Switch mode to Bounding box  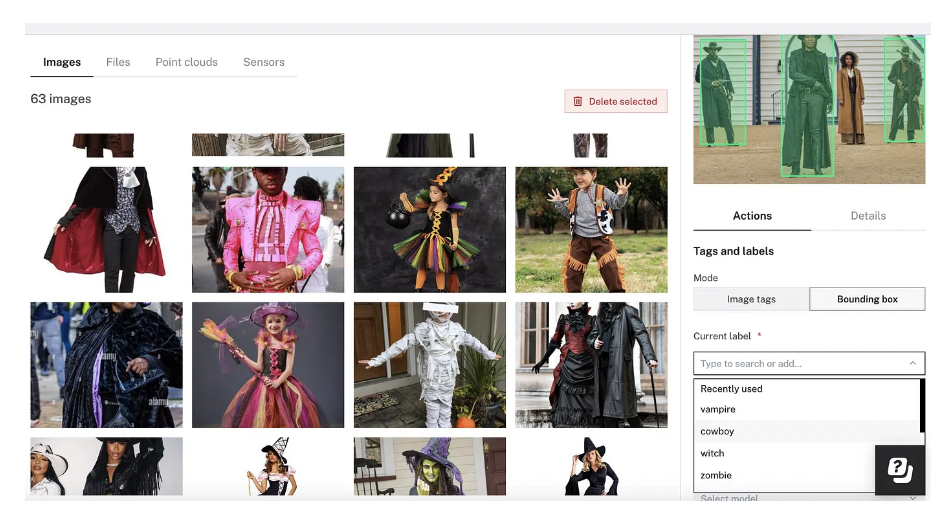867,299
